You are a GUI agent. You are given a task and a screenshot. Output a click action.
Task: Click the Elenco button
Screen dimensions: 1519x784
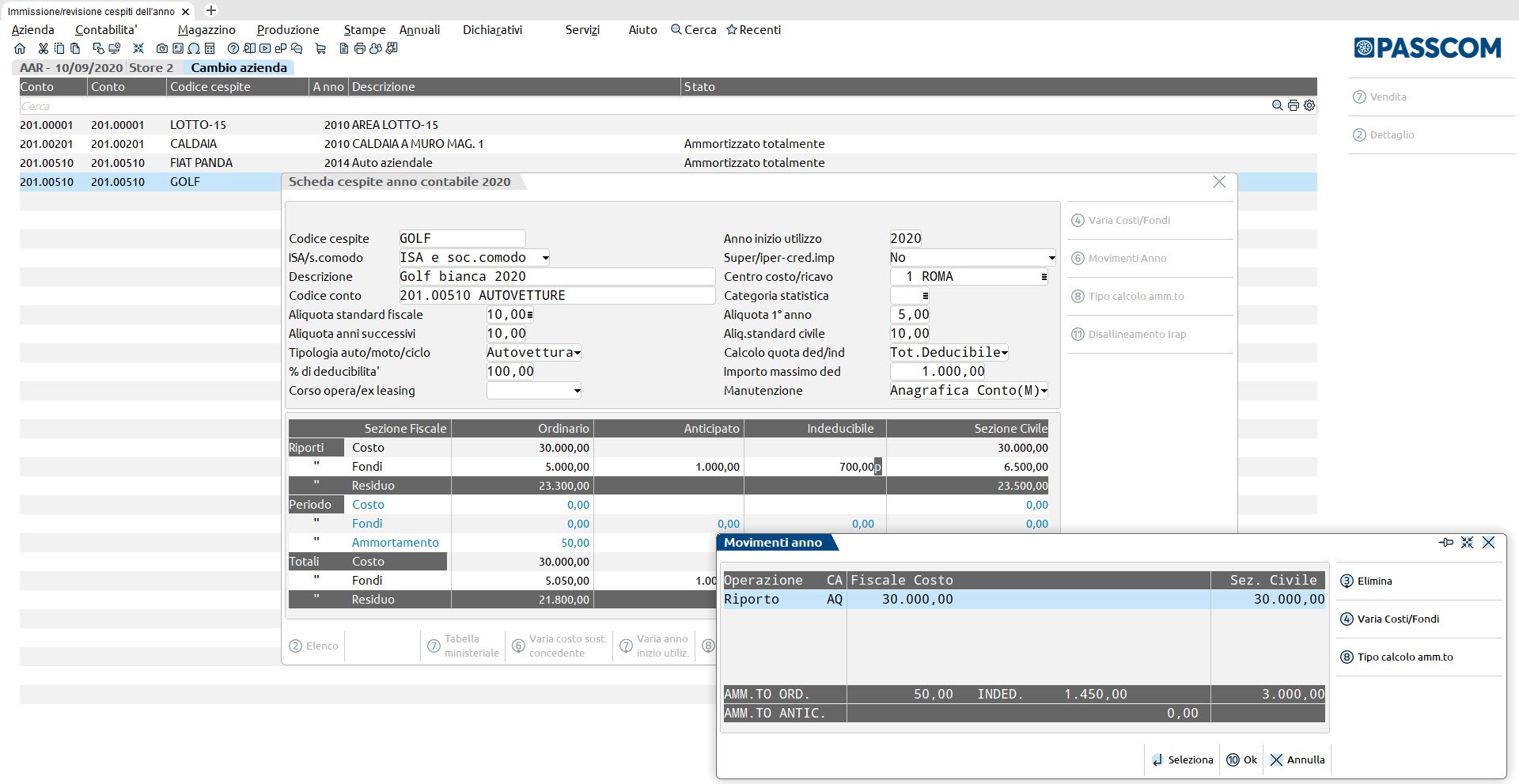[314, 646]
